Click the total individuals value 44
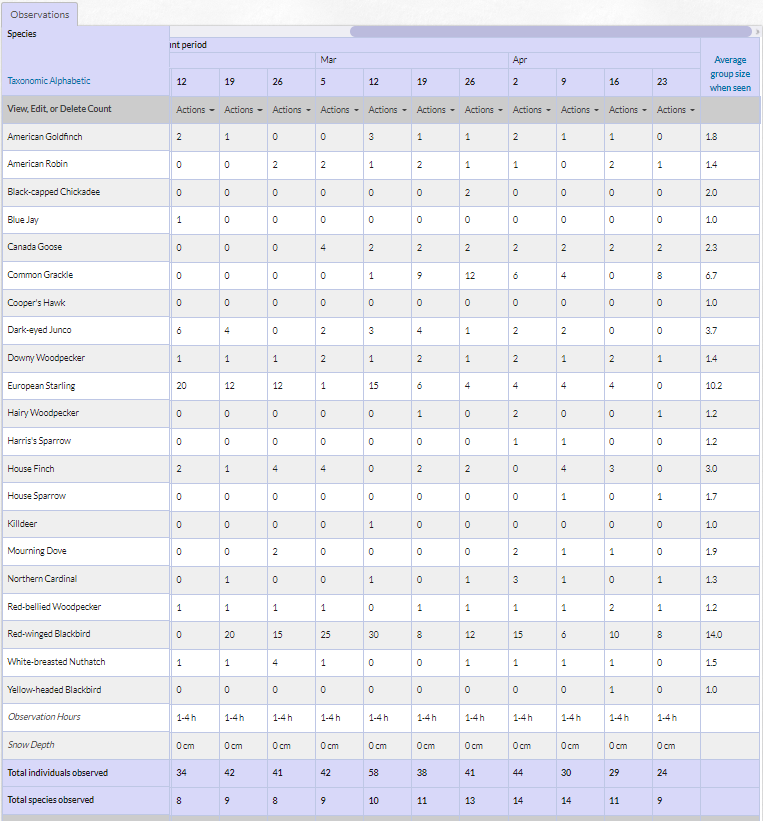Screen dimensions: 763x821 [x=518, y=773]
